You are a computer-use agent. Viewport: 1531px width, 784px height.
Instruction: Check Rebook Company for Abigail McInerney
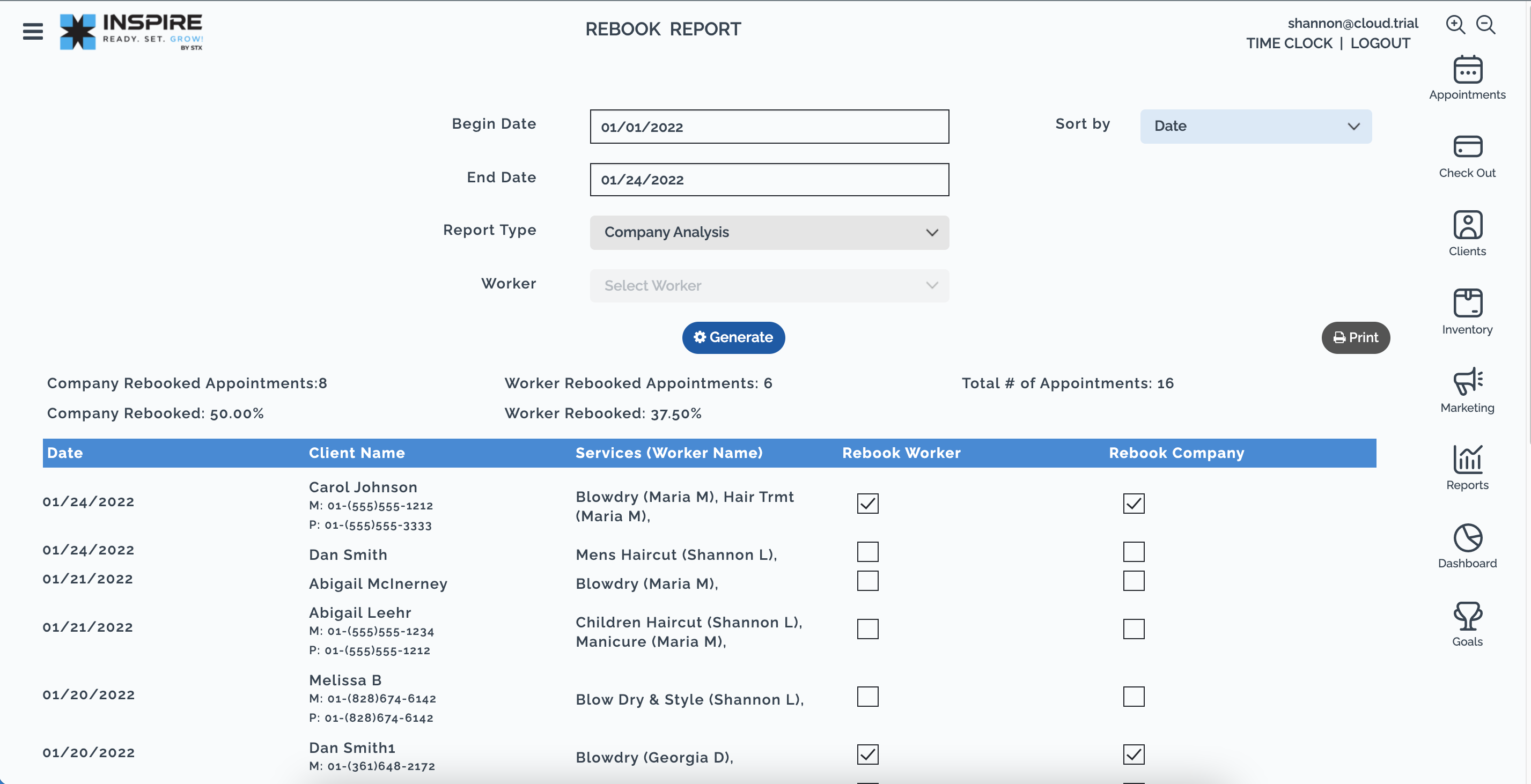pos(1133,580)
